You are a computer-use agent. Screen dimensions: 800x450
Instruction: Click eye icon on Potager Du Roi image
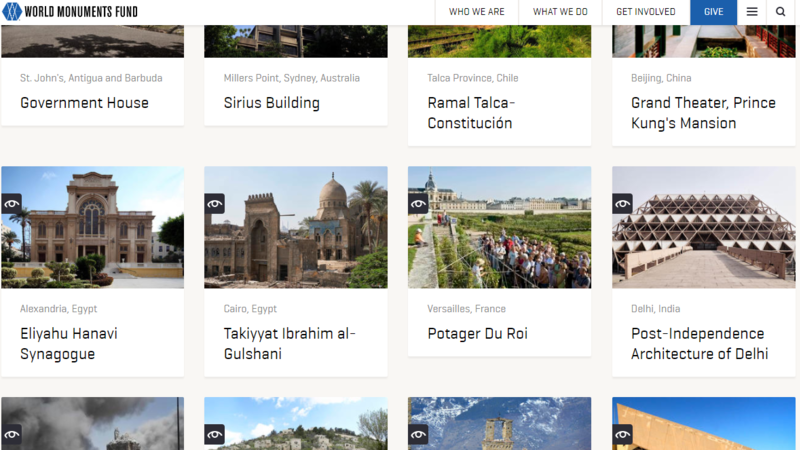click(419, 204)
